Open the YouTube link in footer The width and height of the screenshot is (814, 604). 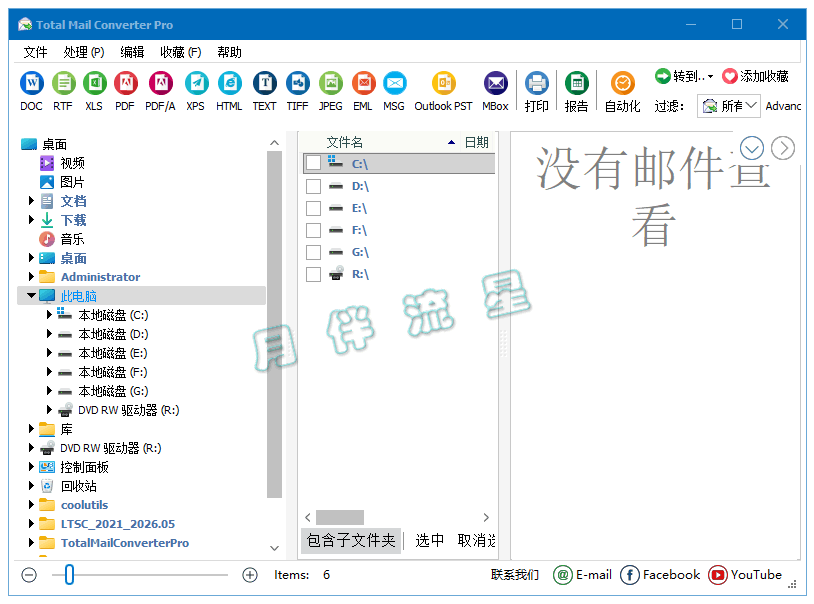pos(745,575)
